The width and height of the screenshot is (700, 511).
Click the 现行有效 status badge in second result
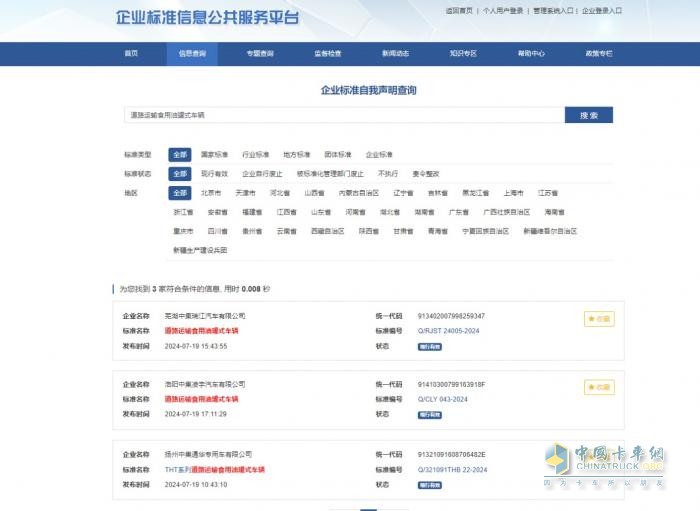pos(429,414)
